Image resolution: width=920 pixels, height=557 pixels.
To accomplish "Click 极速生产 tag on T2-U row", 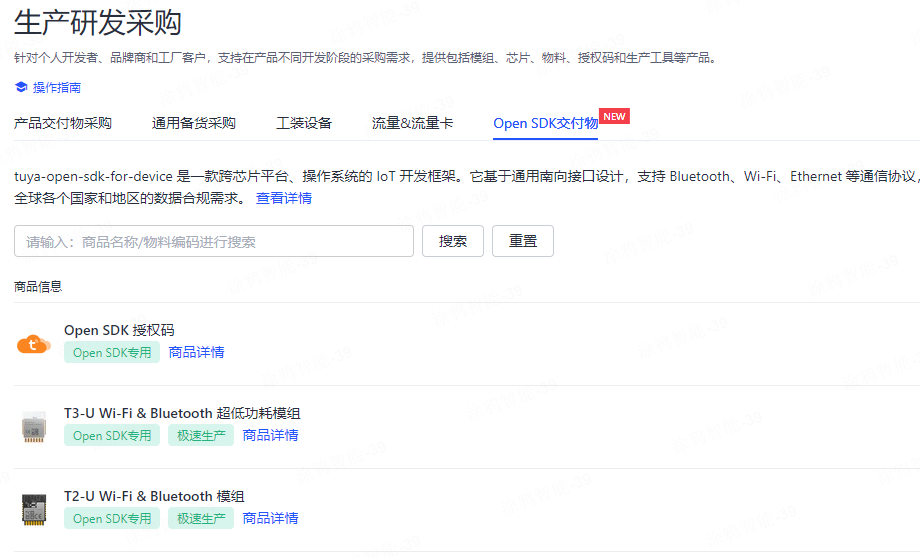I will pyautogui.click(x=201, y=519).
